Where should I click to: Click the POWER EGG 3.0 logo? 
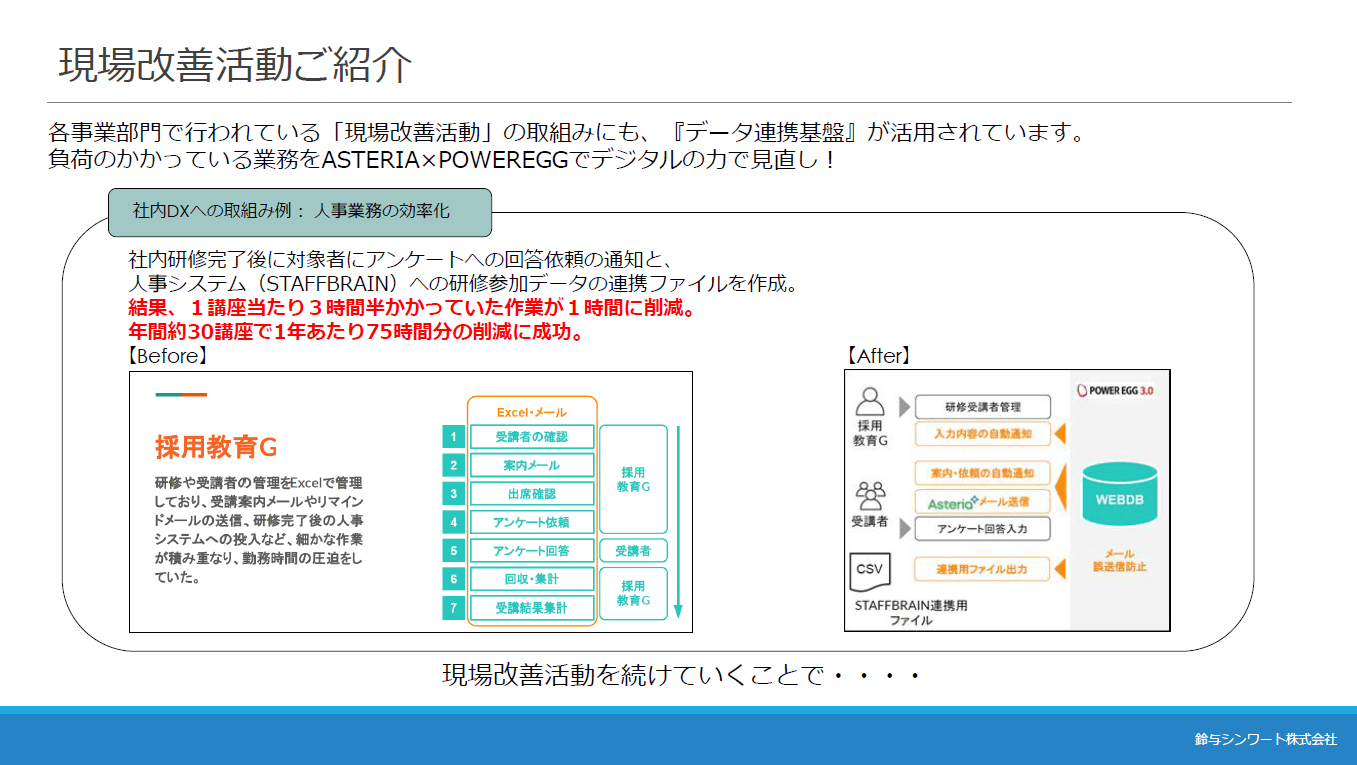[x=1114, y=391]
